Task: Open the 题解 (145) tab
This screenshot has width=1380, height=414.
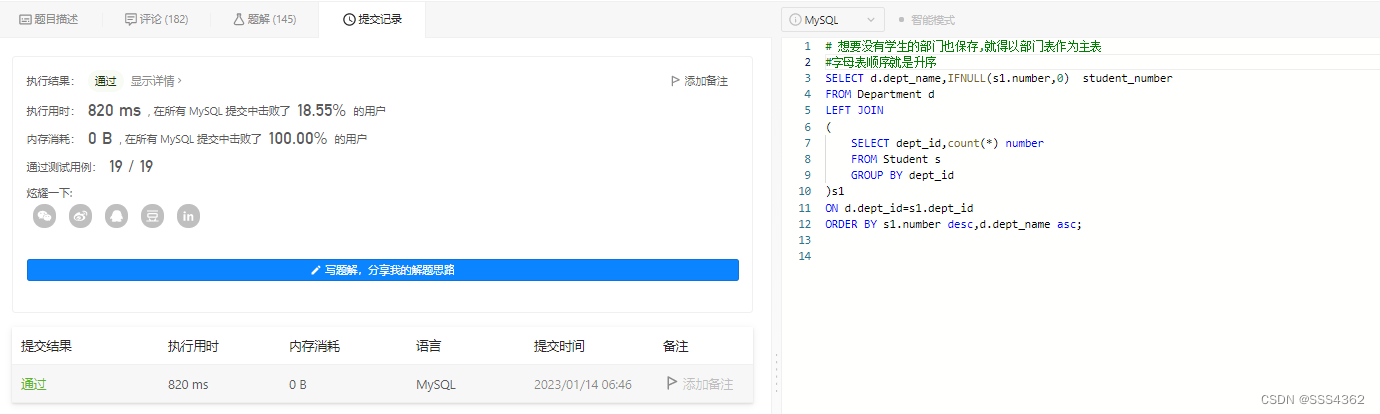Action: tap(264, 19)
